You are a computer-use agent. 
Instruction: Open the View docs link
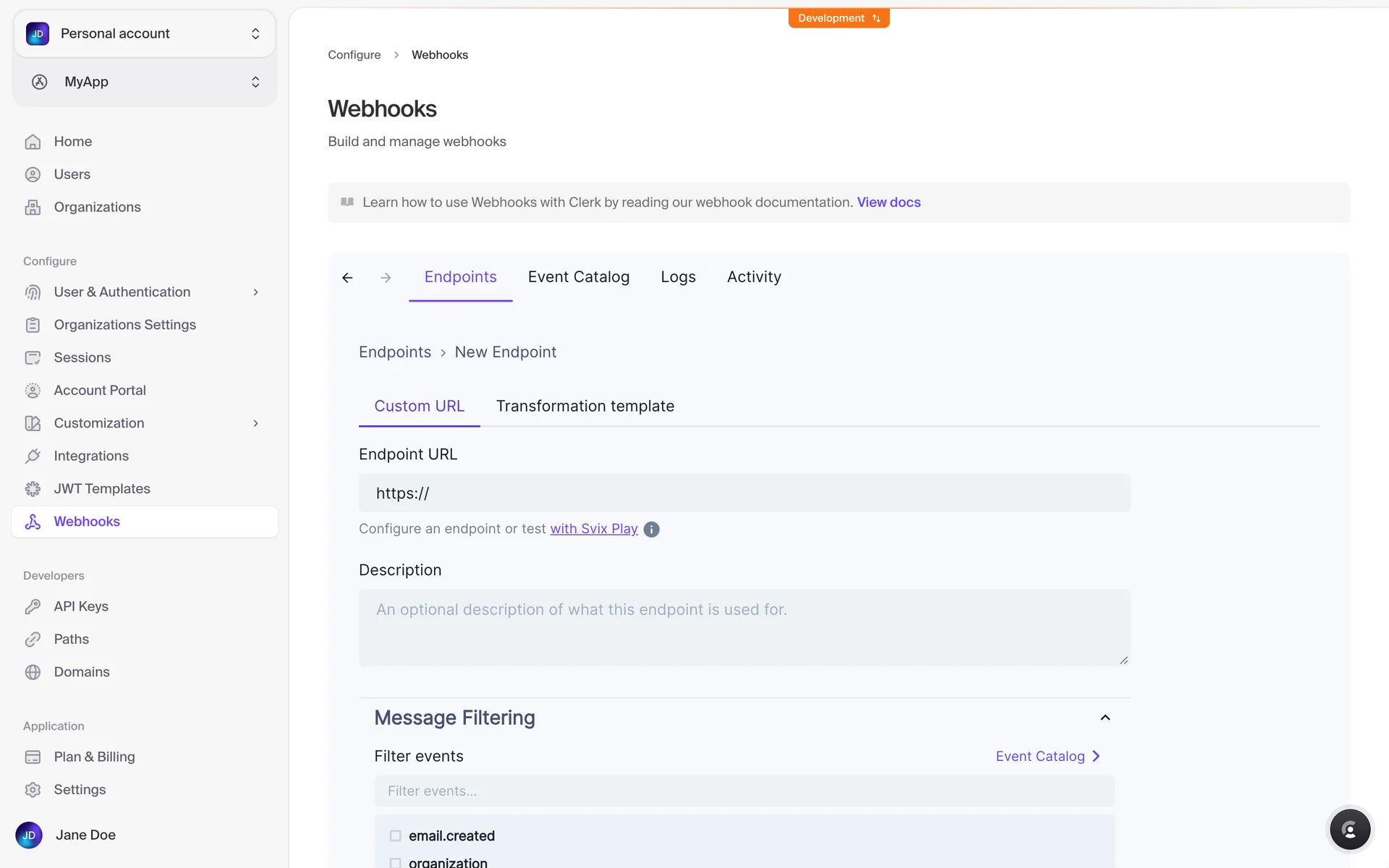point(888,203)
